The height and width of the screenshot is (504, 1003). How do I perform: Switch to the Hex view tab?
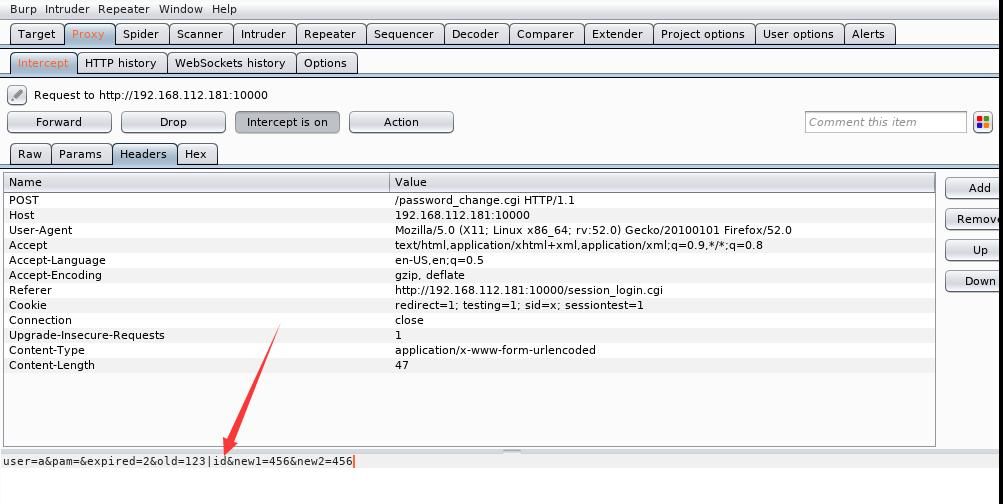[196, 154]
